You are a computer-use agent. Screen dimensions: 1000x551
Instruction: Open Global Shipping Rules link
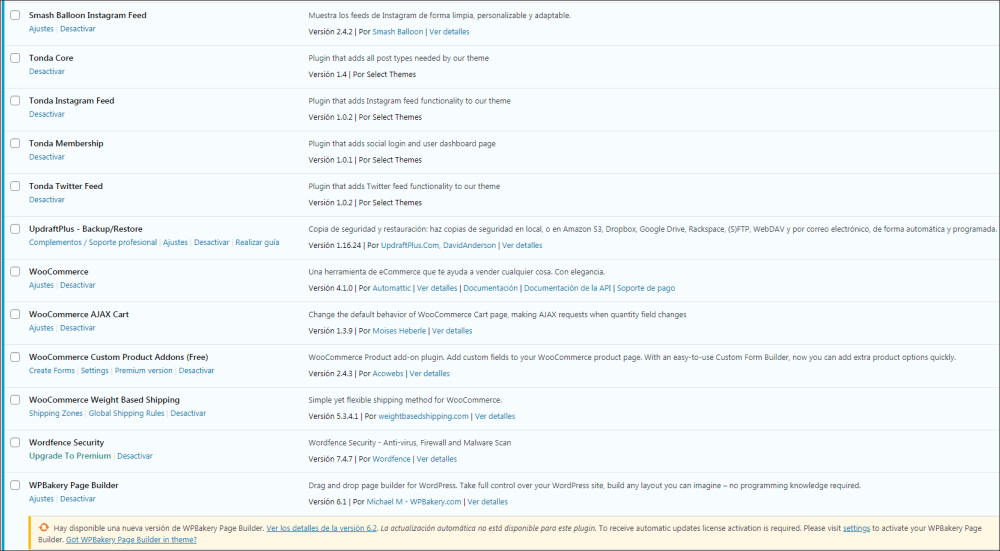click(126, 414)
